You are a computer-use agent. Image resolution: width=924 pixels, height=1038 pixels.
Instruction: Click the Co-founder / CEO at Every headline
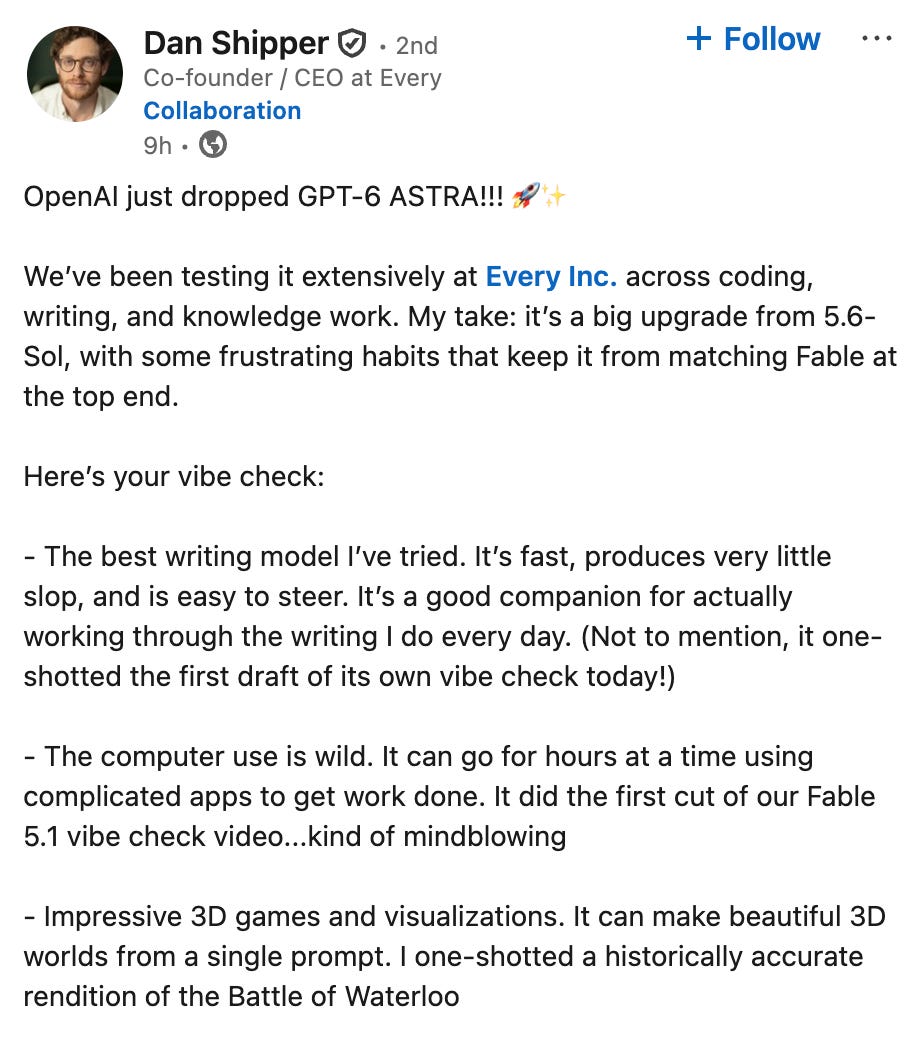[293, 78]
